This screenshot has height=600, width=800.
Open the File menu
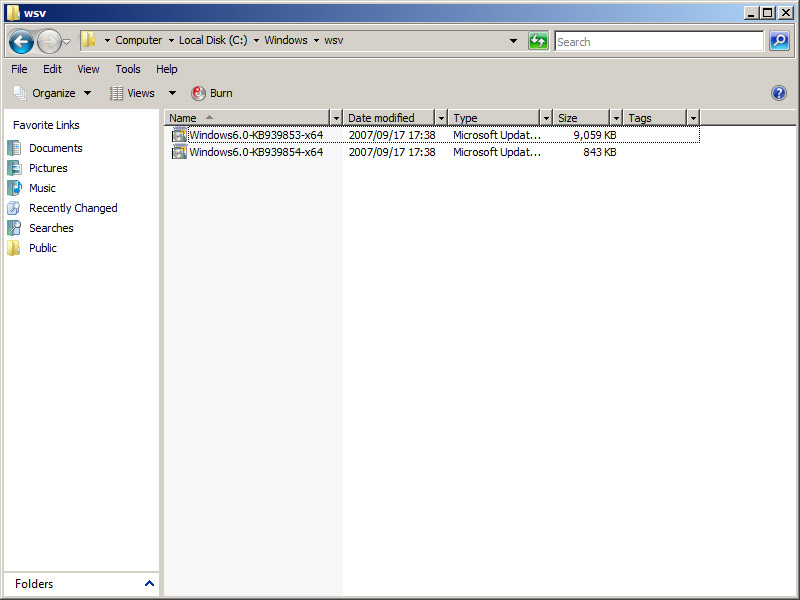[x=19, y=69]
